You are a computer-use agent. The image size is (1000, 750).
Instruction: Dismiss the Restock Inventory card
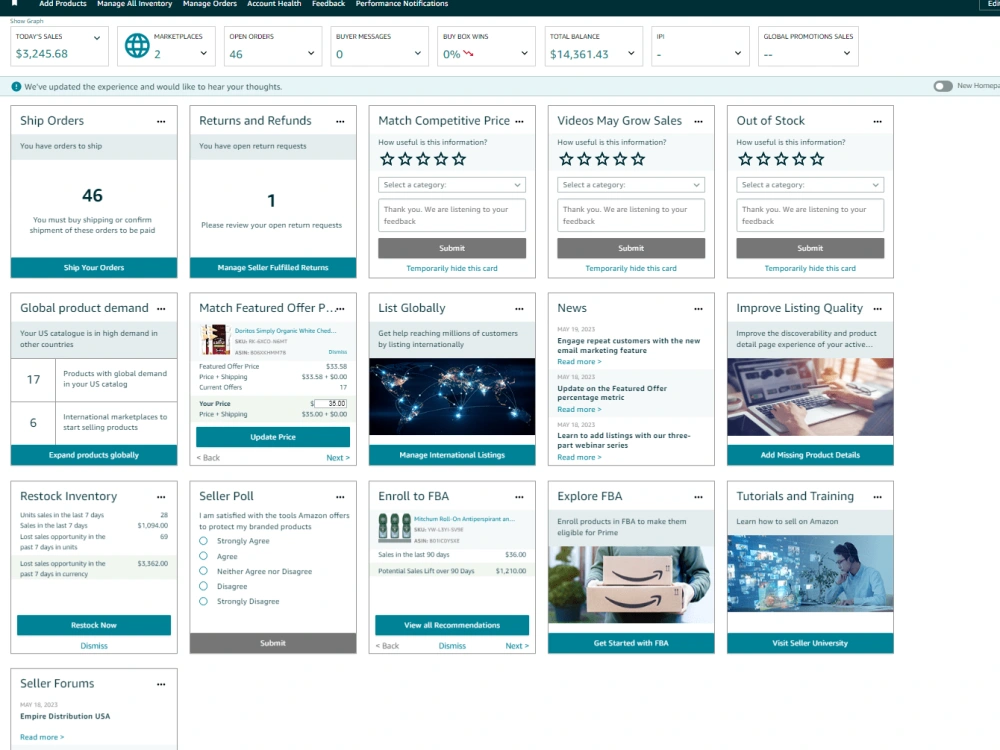coord(94,646)
